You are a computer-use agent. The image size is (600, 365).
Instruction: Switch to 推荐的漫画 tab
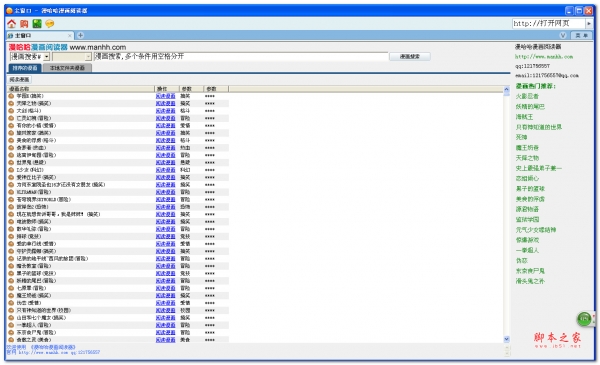tap(25, 68)
